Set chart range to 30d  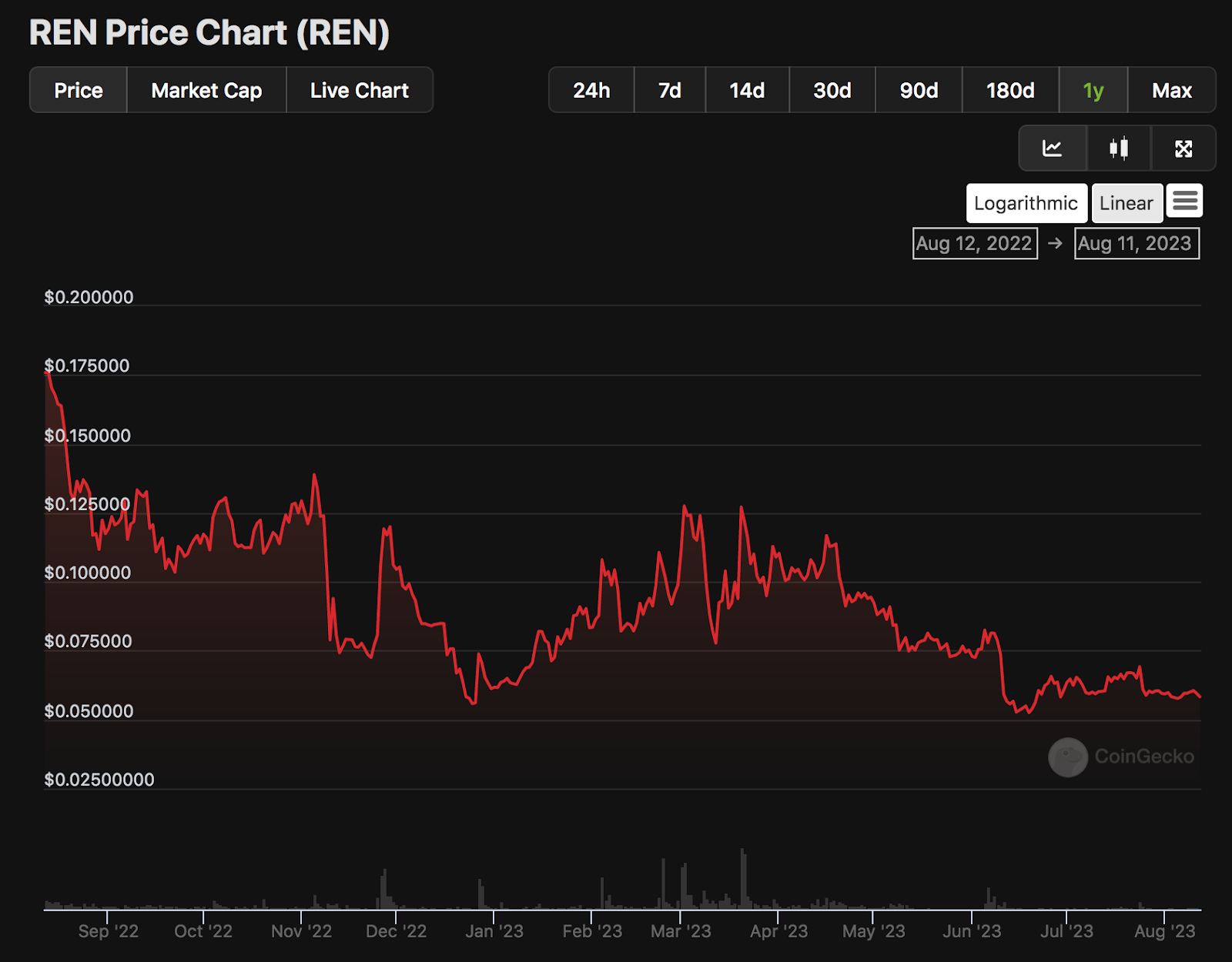(x=832, y=90)
